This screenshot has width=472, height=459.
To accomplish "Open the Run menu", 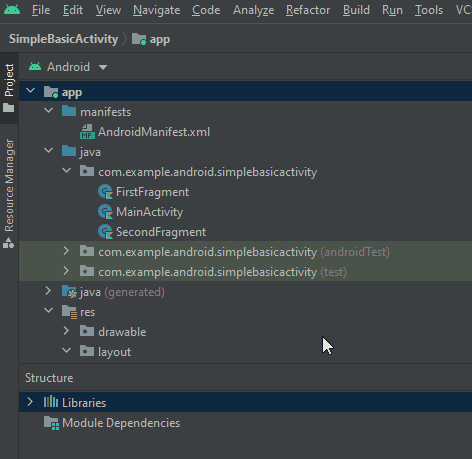I will pos(392,10).
